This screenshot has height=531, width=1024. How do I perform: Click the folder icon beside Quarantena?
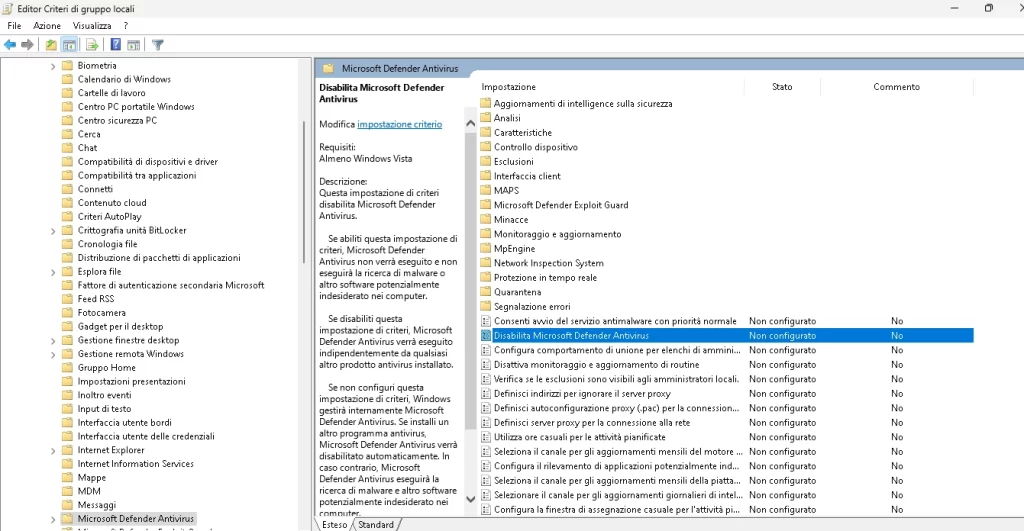tap(485, 292)
